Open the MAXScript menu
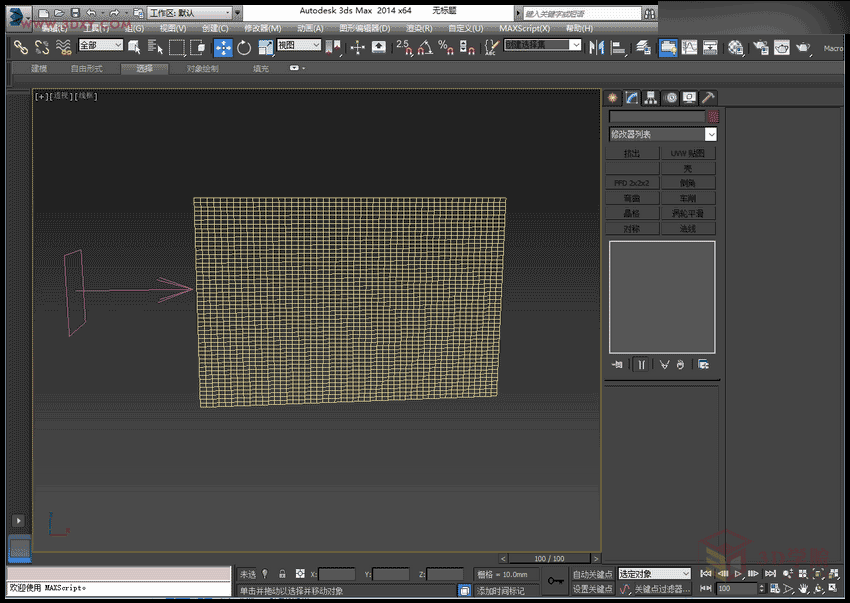The height and width of the screenshot is (603, 850). 525,29
